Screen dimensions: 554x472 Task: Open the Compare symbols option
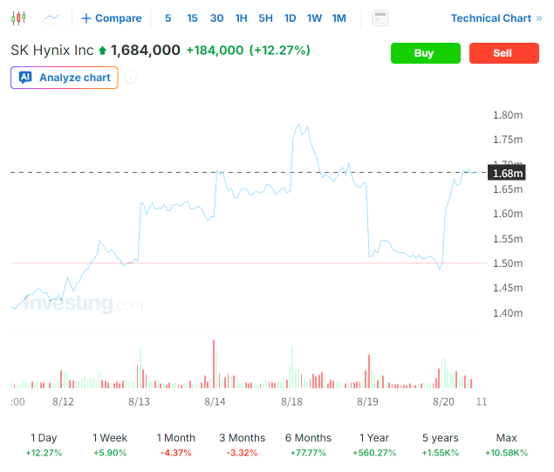111,18
